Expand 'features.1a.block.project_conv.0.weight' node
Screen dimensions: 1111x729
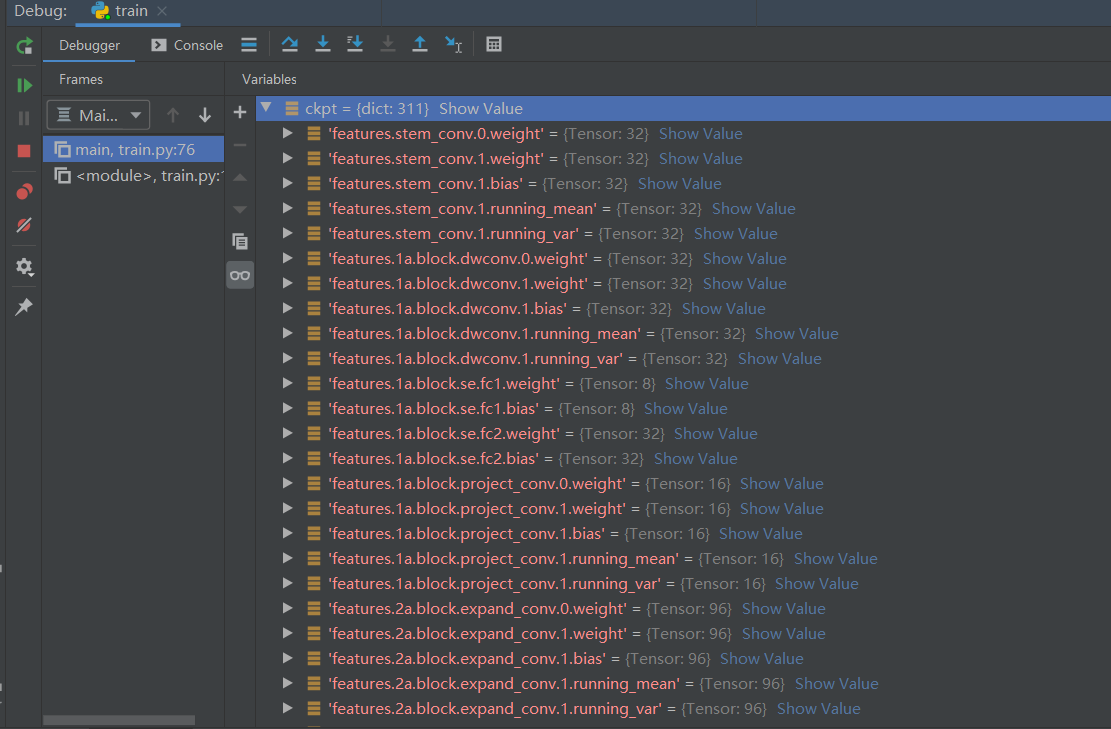point(287,483)
